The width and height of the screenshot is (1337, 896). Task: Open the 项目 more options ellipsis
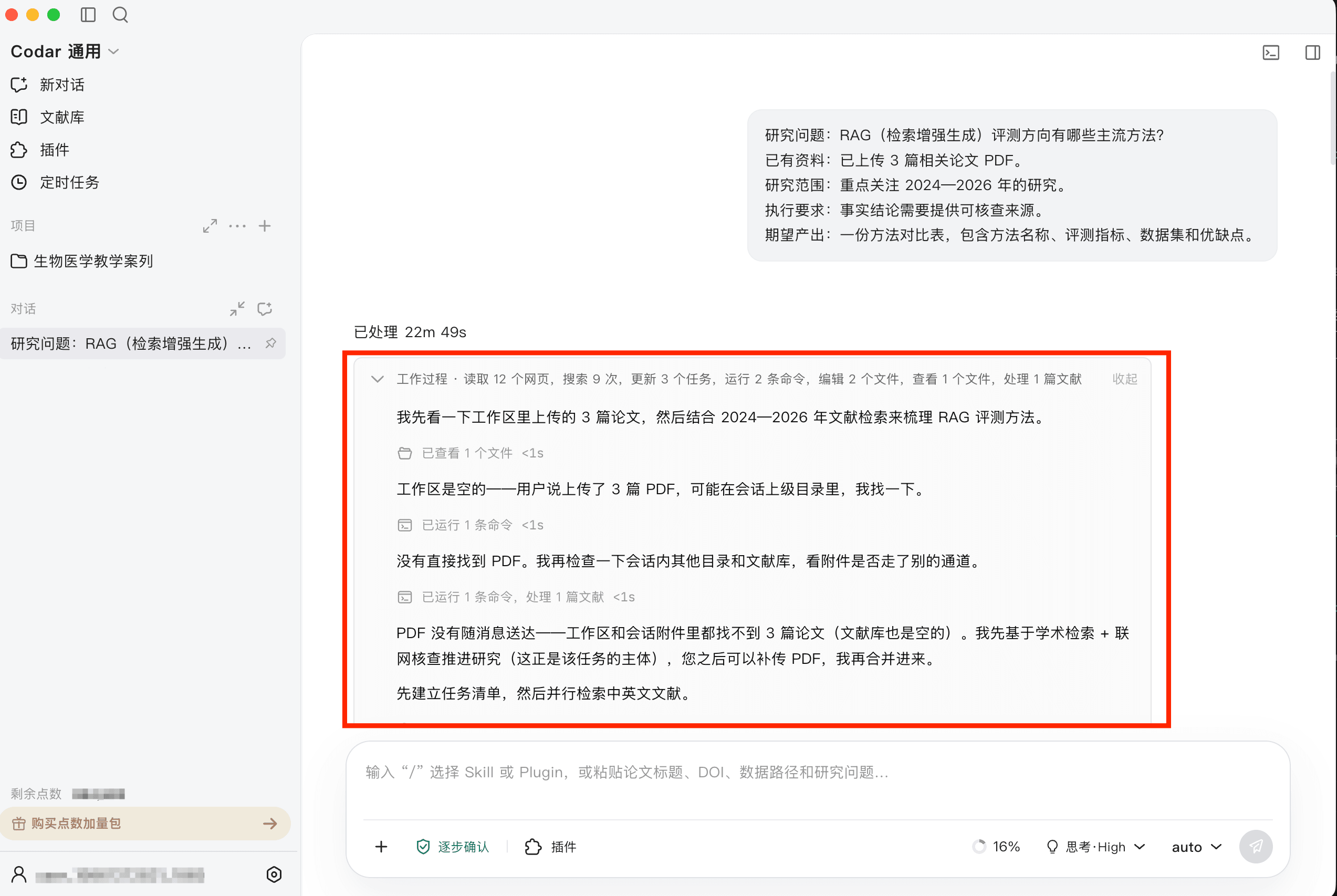coord(237,226)
